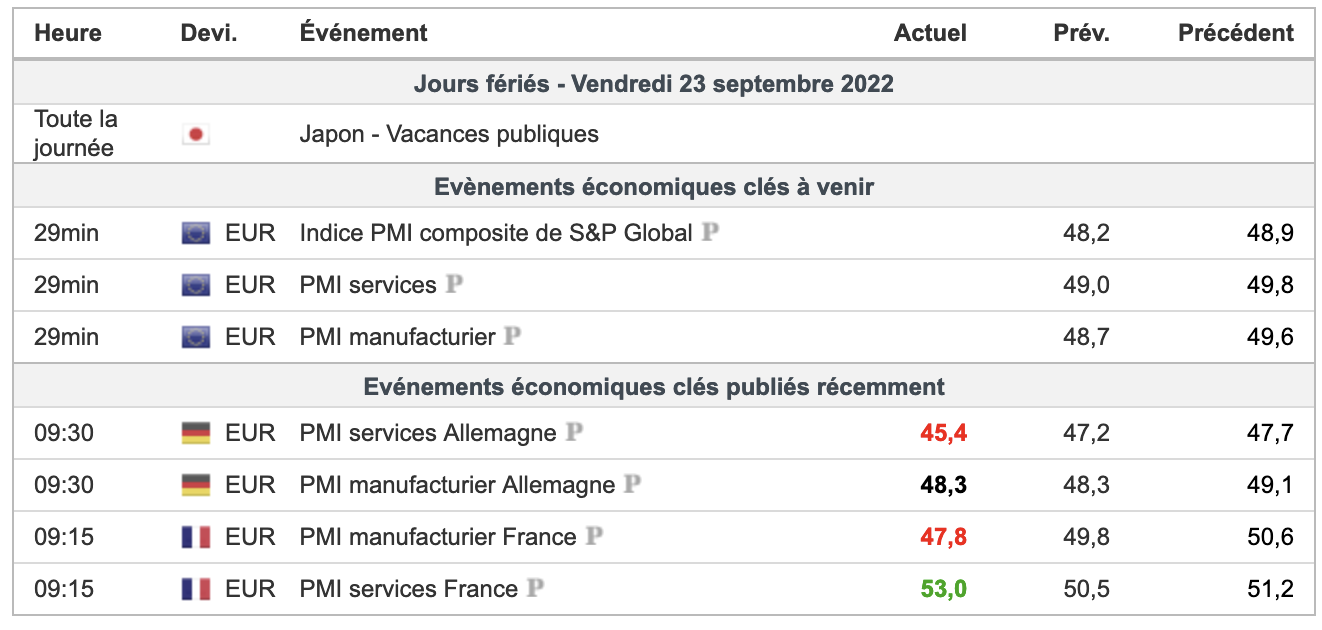Click the Événement column header
The width and height of the screenshot is (1322, 630).
(x=363, y=33)
